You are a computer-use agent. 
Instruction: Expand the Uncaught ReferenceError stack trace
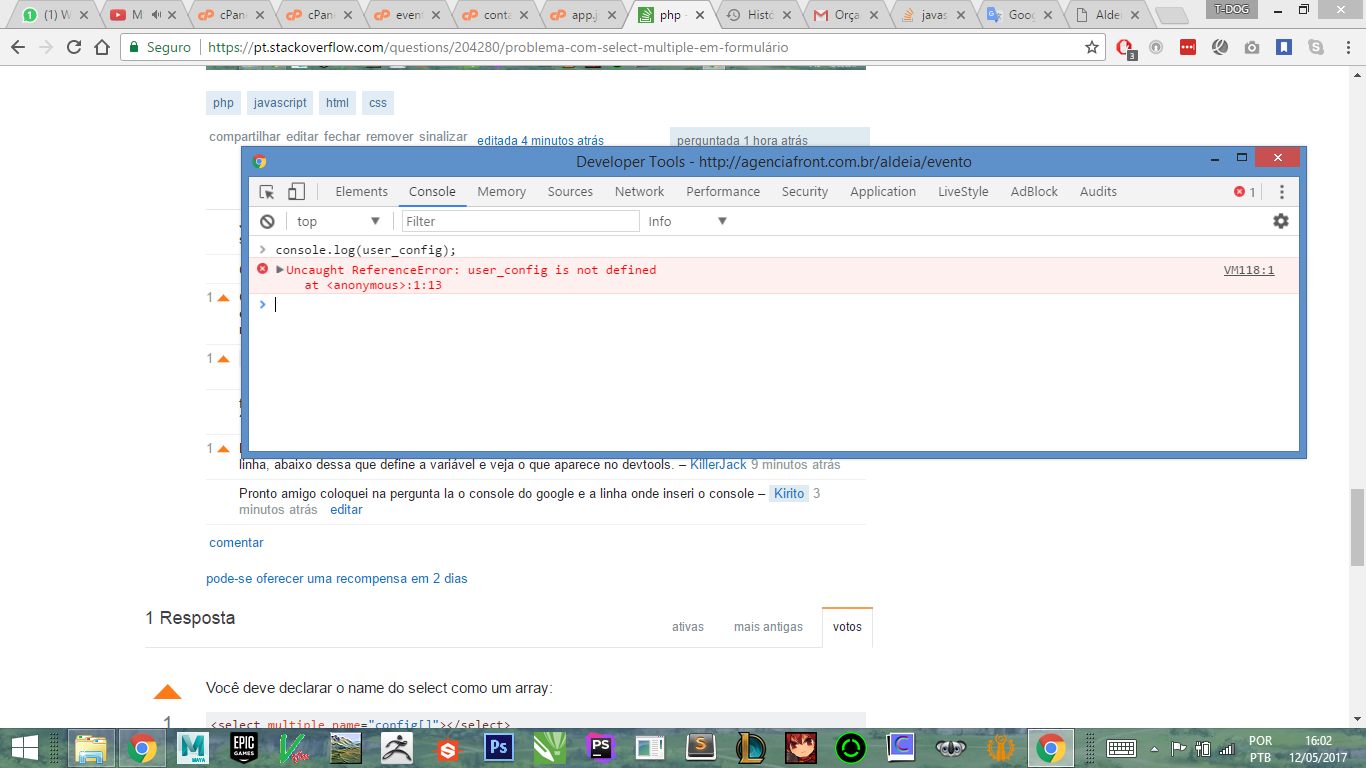point(280,270)
